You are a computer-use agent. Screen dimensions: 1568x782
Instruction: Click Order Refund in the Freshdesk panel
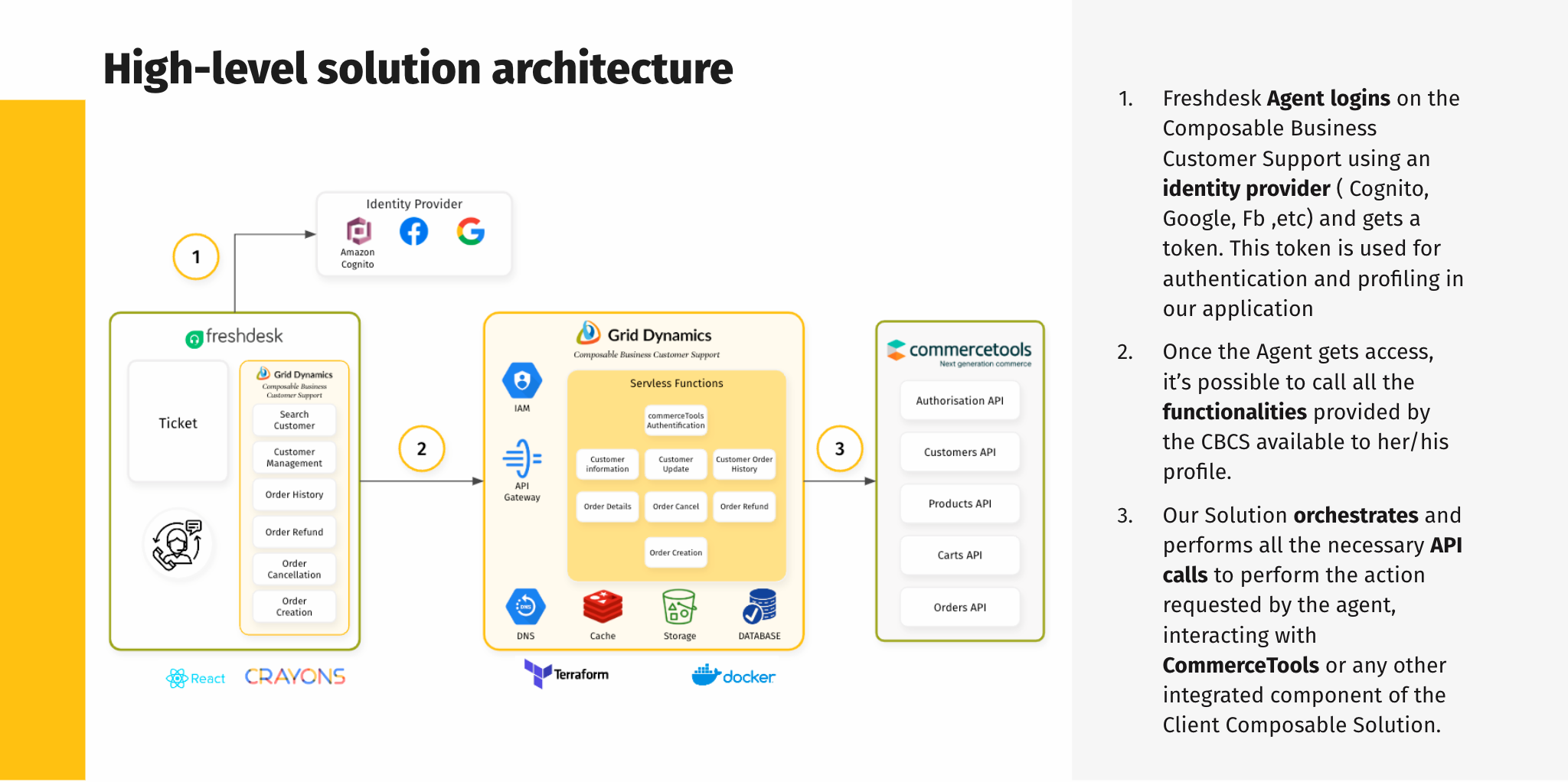(295, 533)
